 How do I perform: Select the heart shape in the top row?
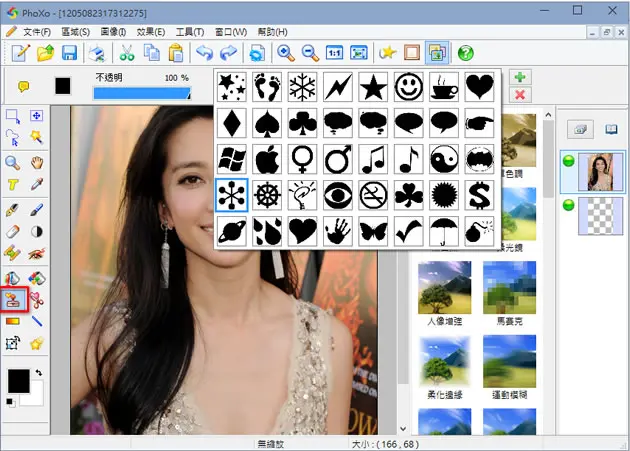[x=479, y=87]
